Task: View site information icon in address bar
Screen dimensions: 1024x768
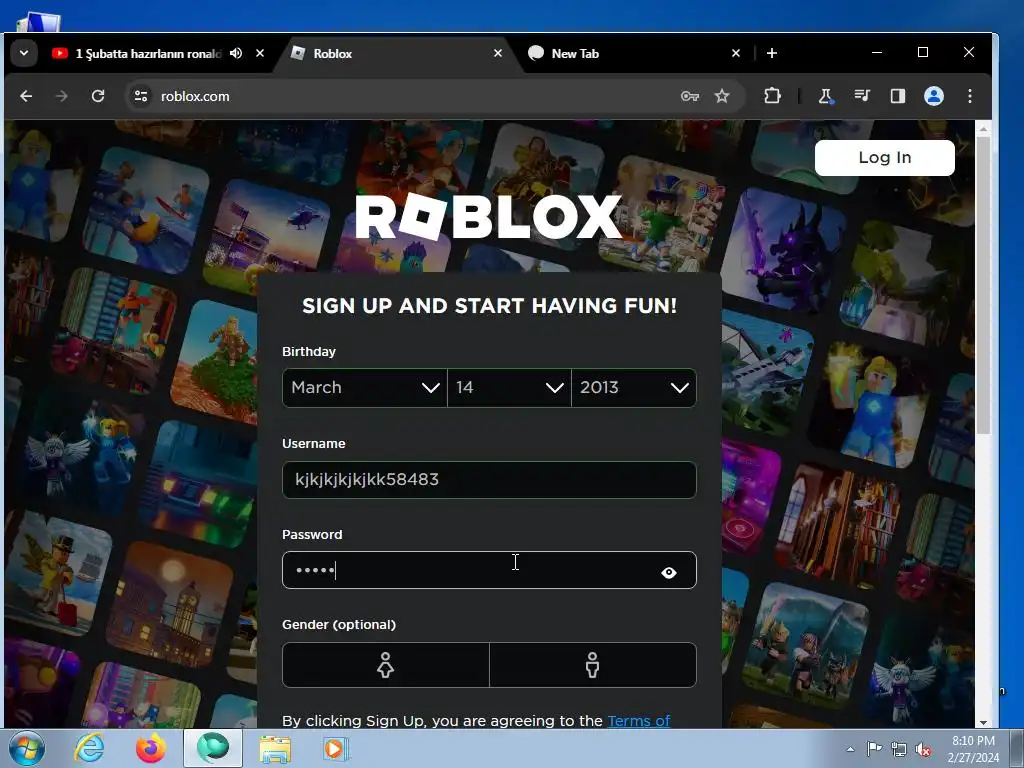Action: pos(140,96)
